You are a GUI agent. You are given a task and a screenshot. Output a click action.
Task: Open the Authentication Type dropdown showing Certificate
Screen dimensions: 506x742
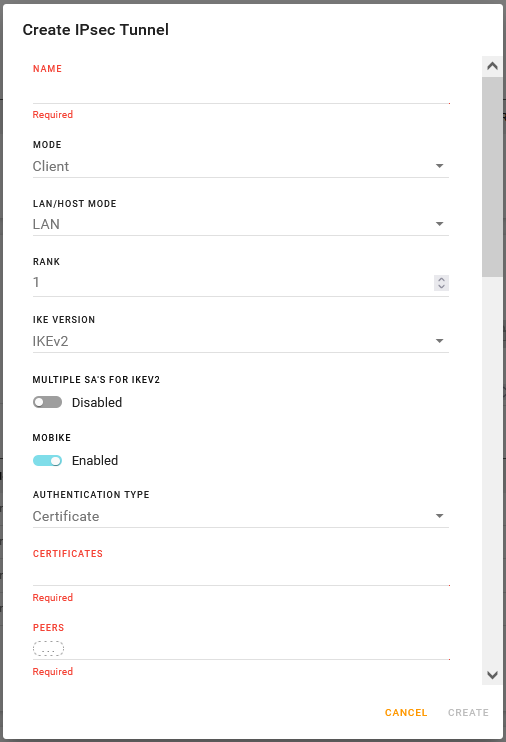pos(240,516)
